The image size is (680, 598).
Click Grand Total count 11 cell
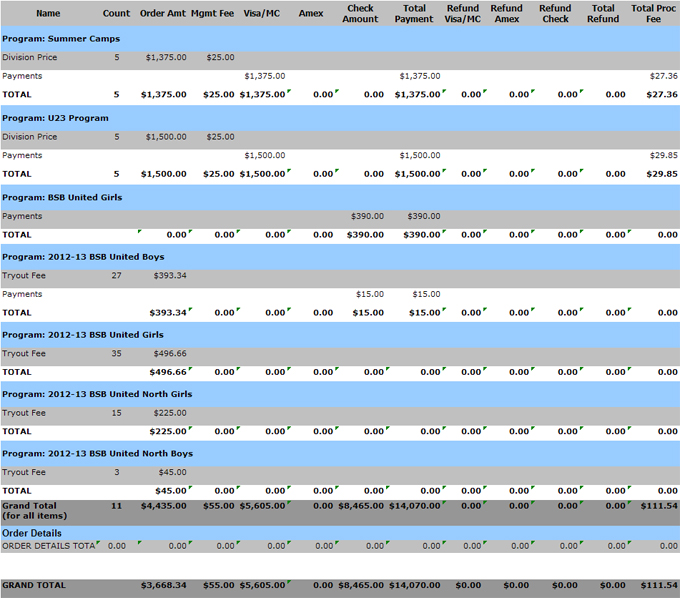[x=116, y=506]
